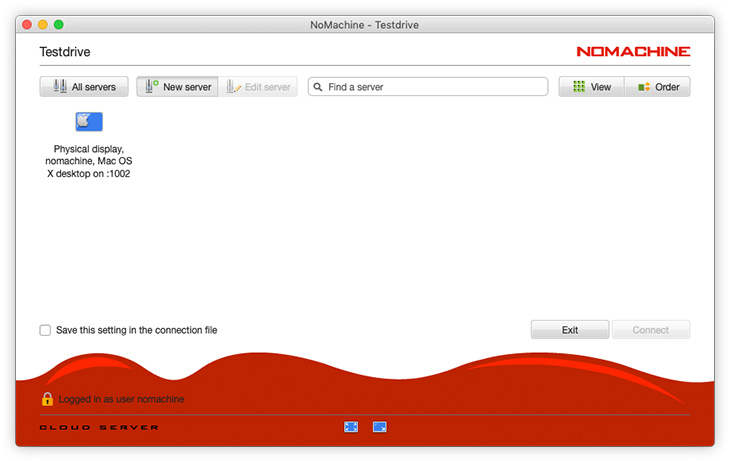Enable Save this setting in connection file
The image size is (730, 461).
point(45,330)
